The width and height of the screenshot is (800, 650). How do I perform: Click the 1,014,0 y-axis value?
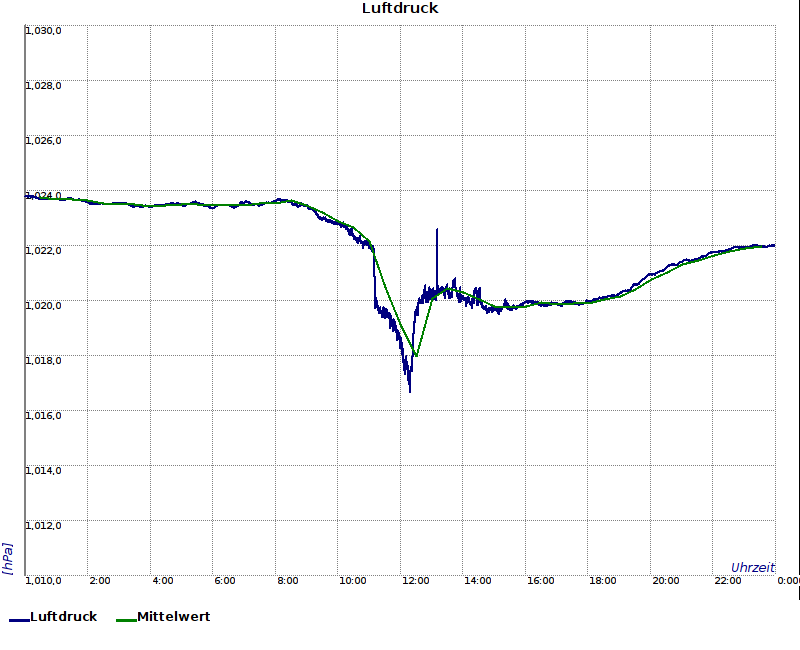(x=43, y=470)
